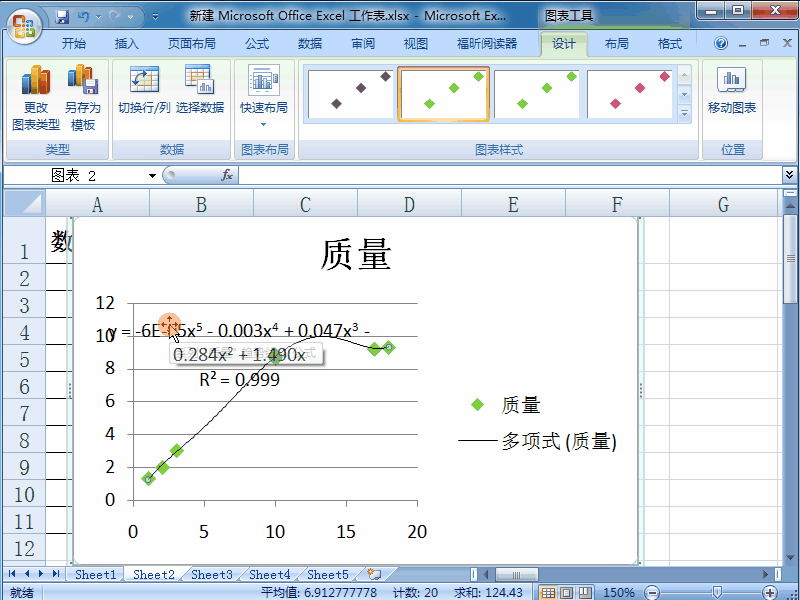Redo the last action
Image resolution: width=800 pixels, height=600 pixels.
coord(115,17)
